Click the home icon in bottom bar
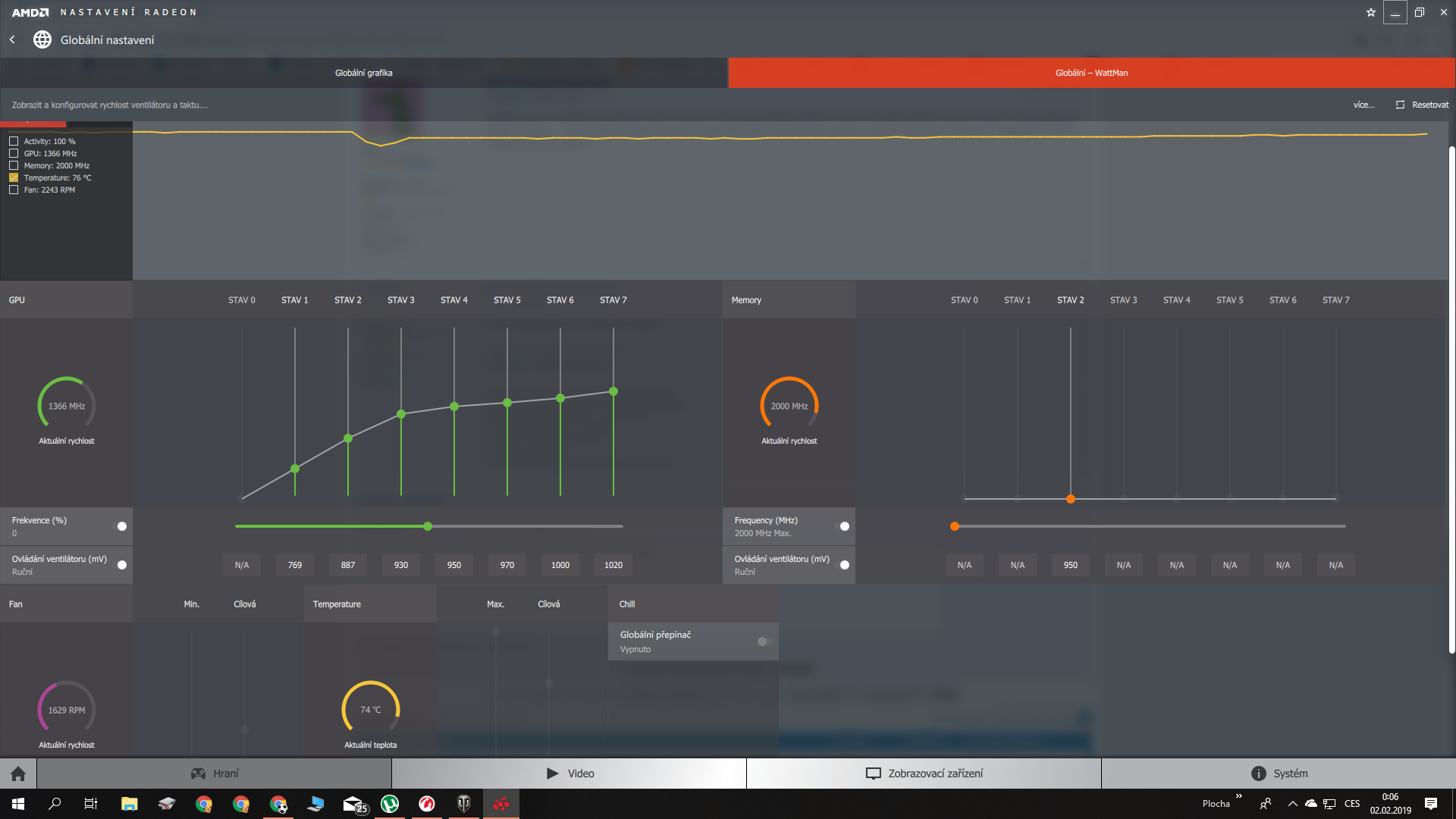1456x819 pixels. pos(18,773)
